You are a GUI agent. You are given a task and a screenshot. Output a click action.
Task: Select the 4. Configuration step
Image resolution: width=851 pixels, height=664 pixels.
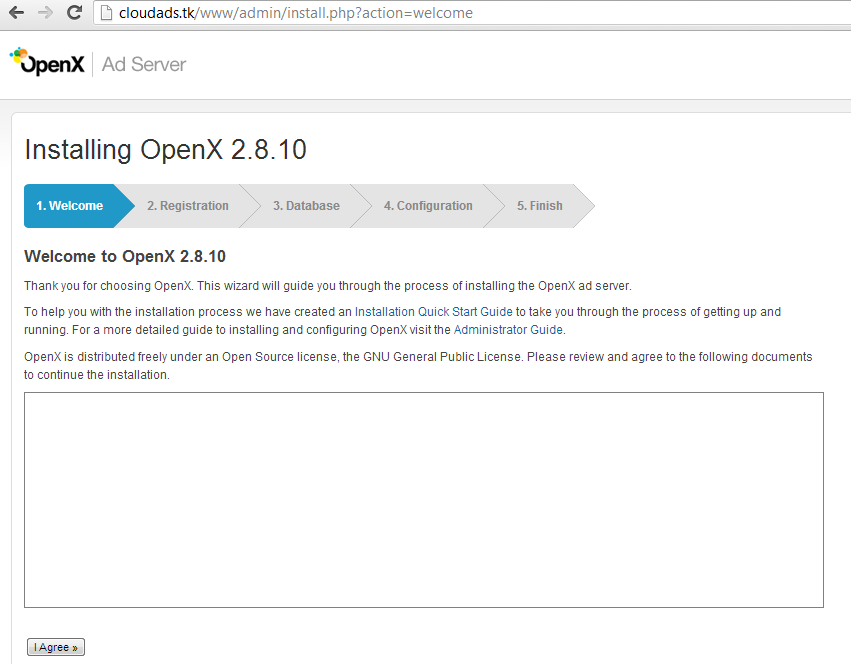[428, 206]
